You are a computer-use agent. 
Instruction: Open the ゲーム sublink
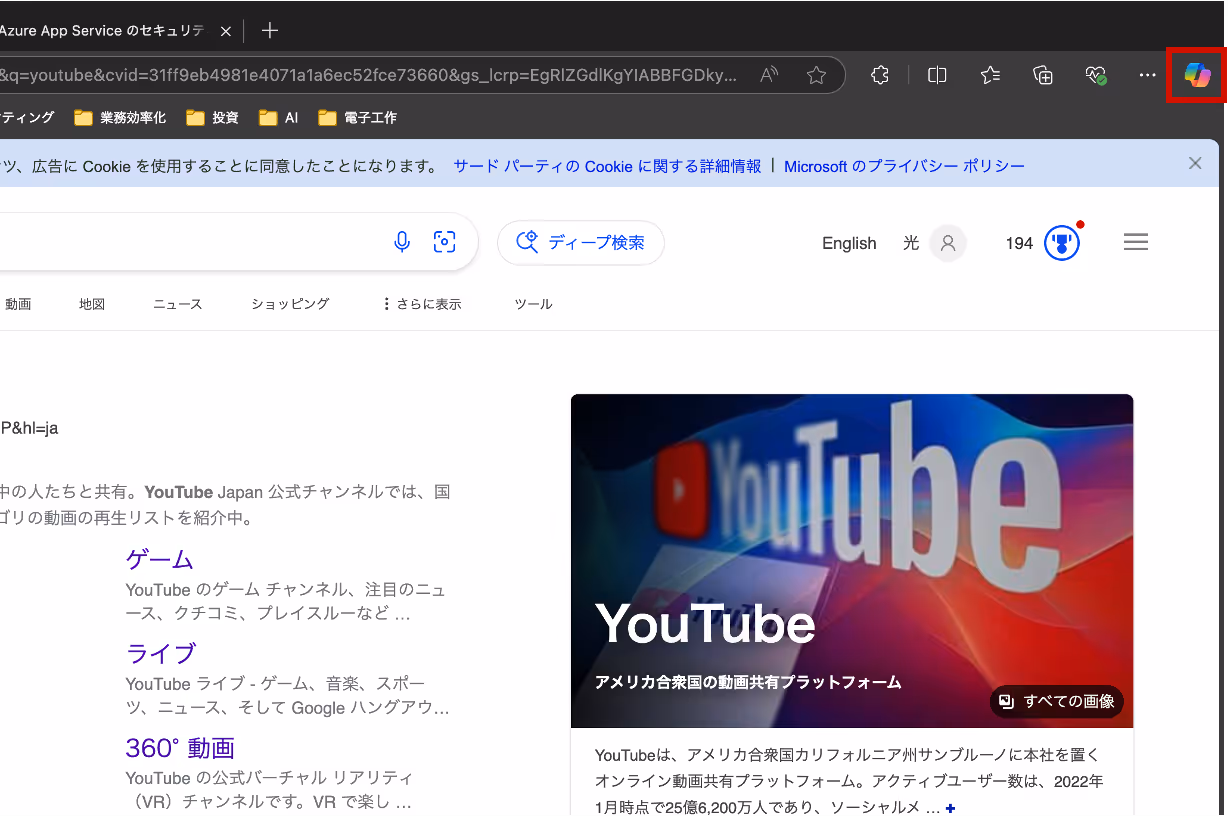160,559
